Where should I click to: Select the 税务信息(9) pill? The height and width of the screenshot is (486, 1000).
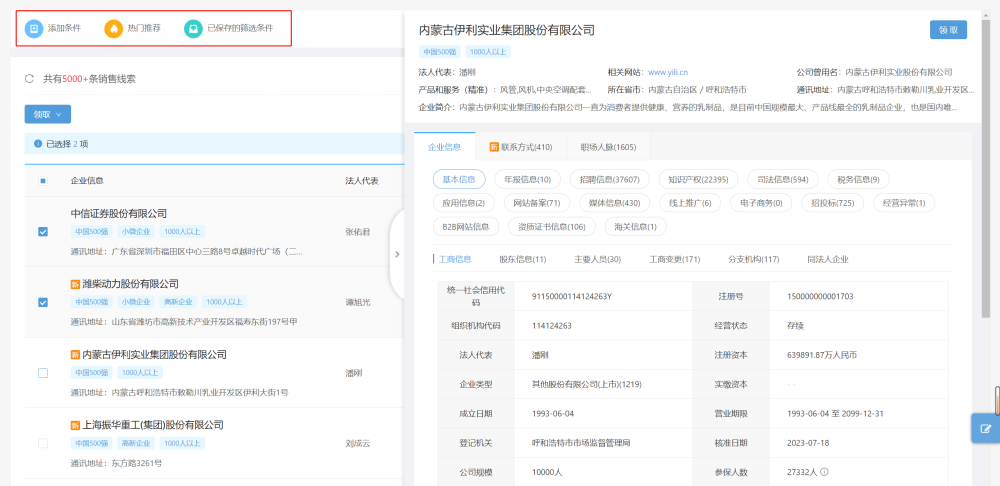858,179
